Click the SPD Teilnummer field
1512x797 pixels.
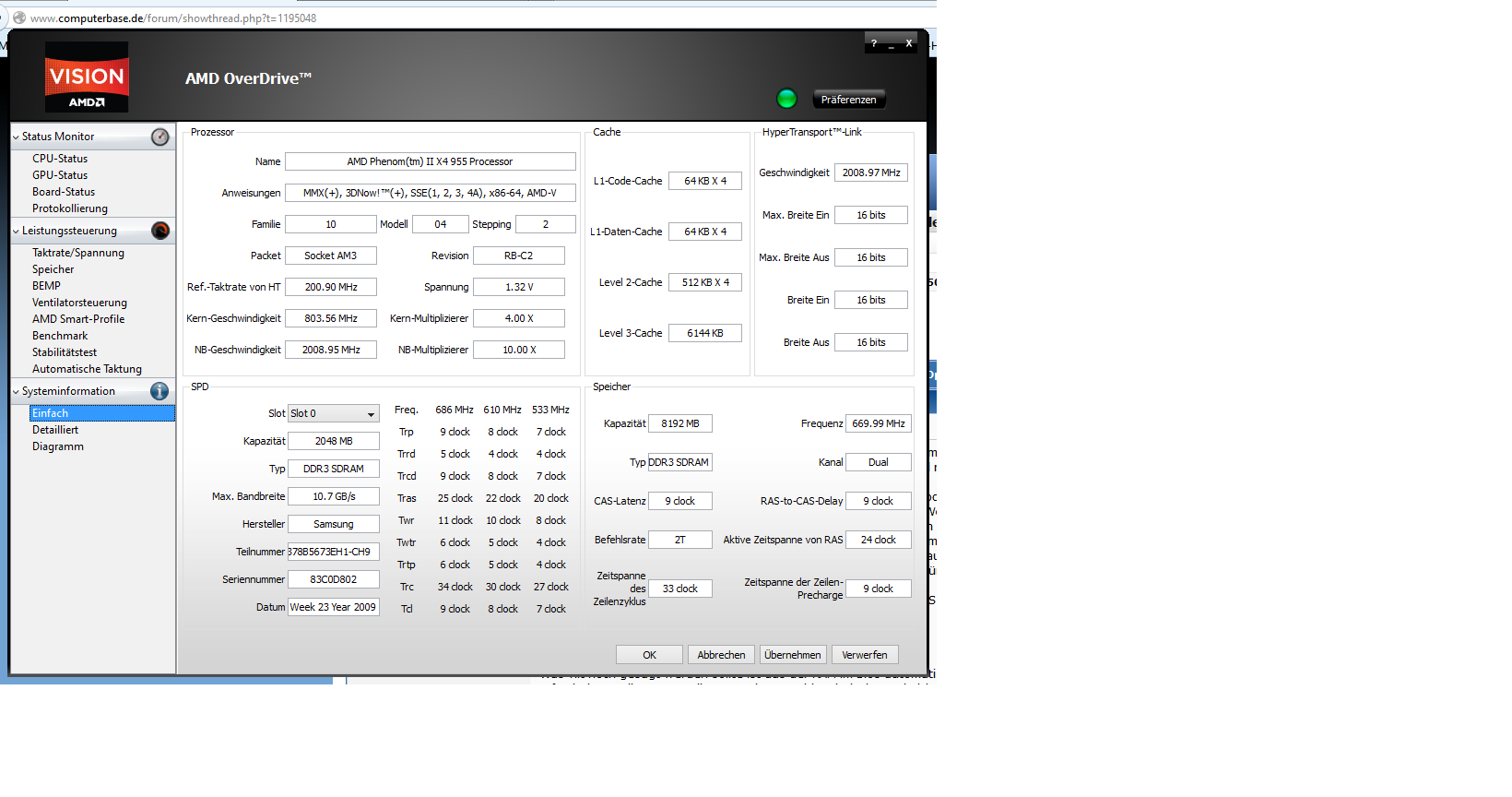coord(334,552)
